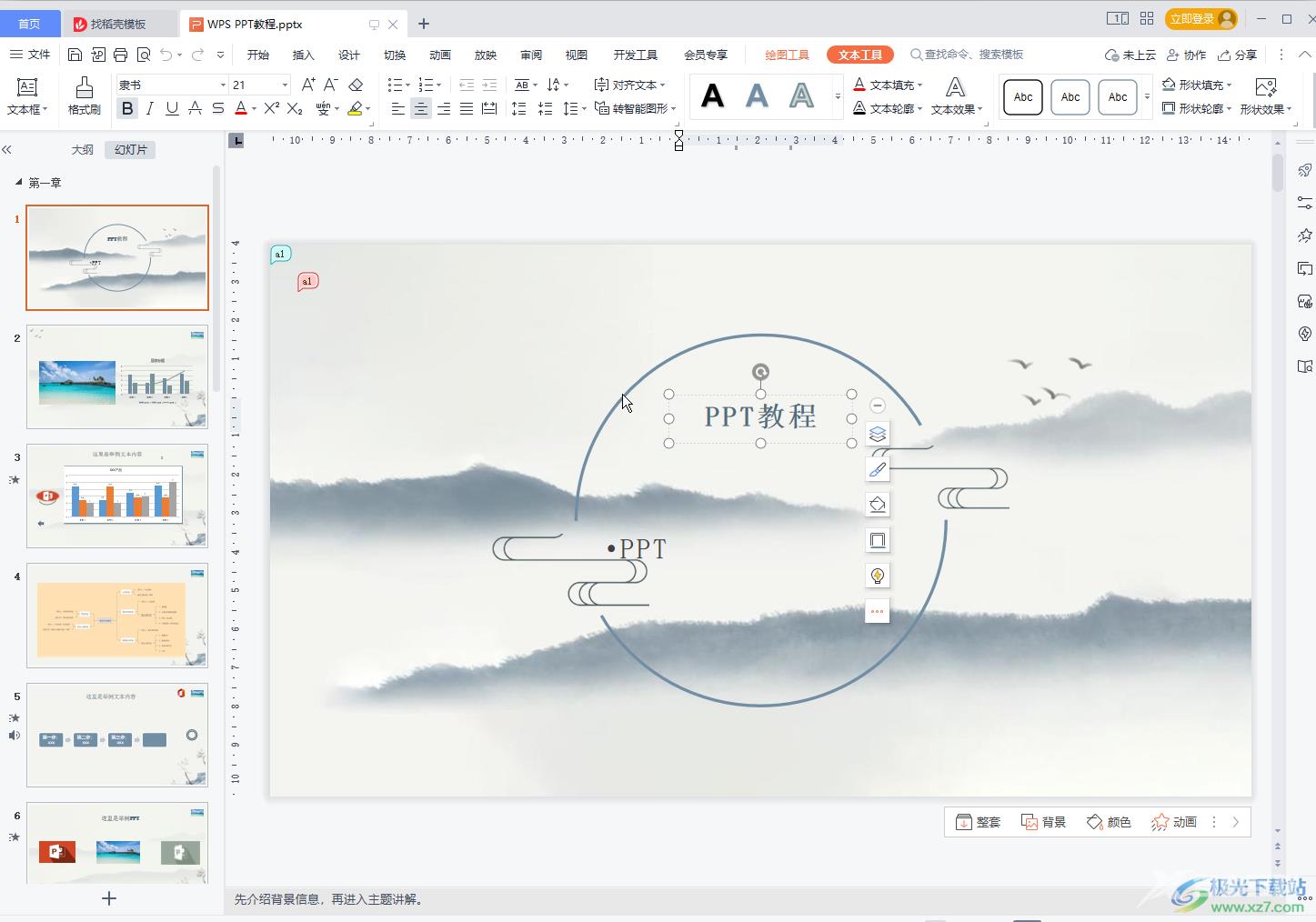This screenshot has width=1316, height=922.
Task: Select the black-bordered Abc shape style
Action: [1023, 97]
